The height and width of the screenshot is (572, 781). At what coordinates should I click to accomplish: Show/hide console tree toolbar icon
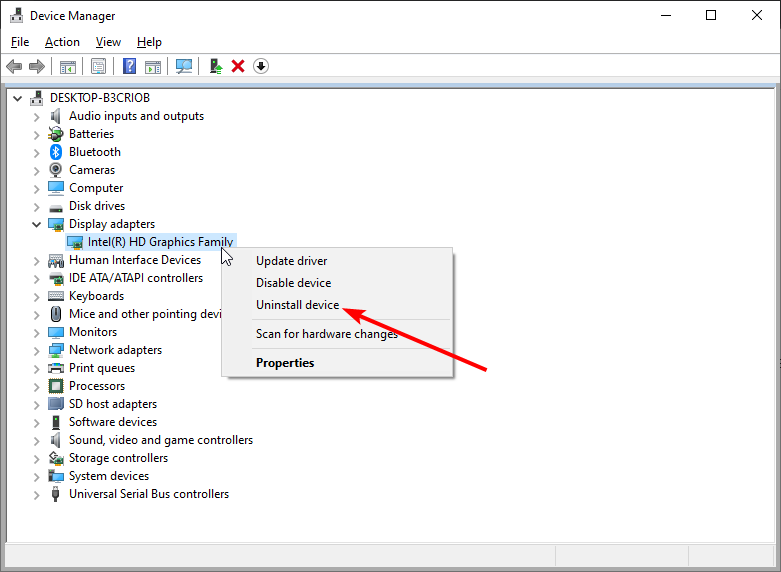(68, 66)
